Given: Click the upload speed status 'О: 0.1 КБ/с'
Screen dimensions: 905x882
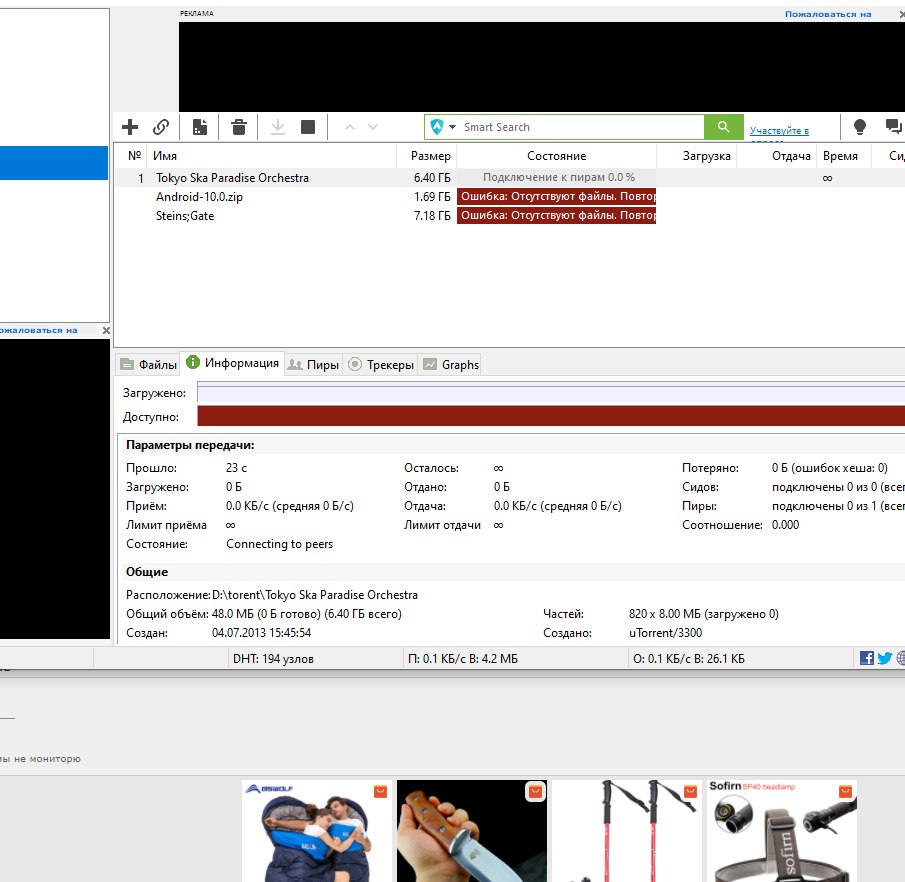Looking at the screenshot, I should [x=689, y=659].
